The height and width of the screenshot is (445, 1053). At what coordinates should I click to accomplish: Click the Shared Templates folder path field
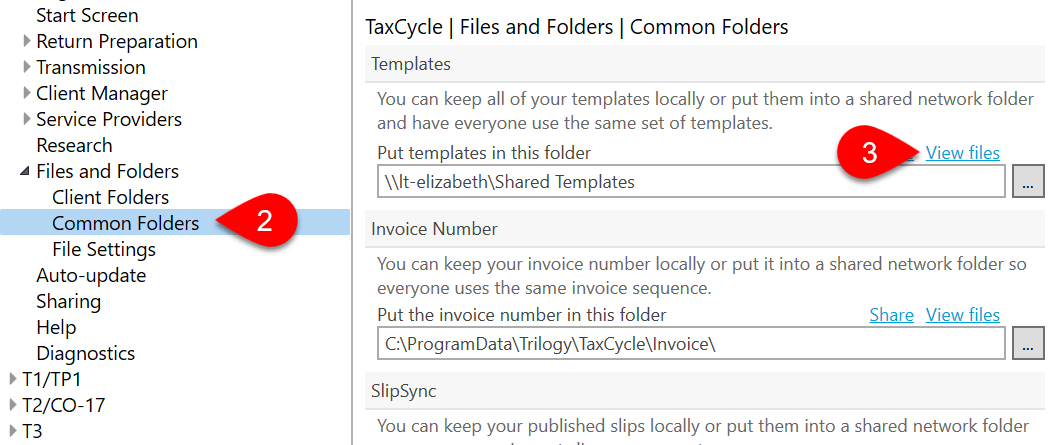[x=691, y=182]
